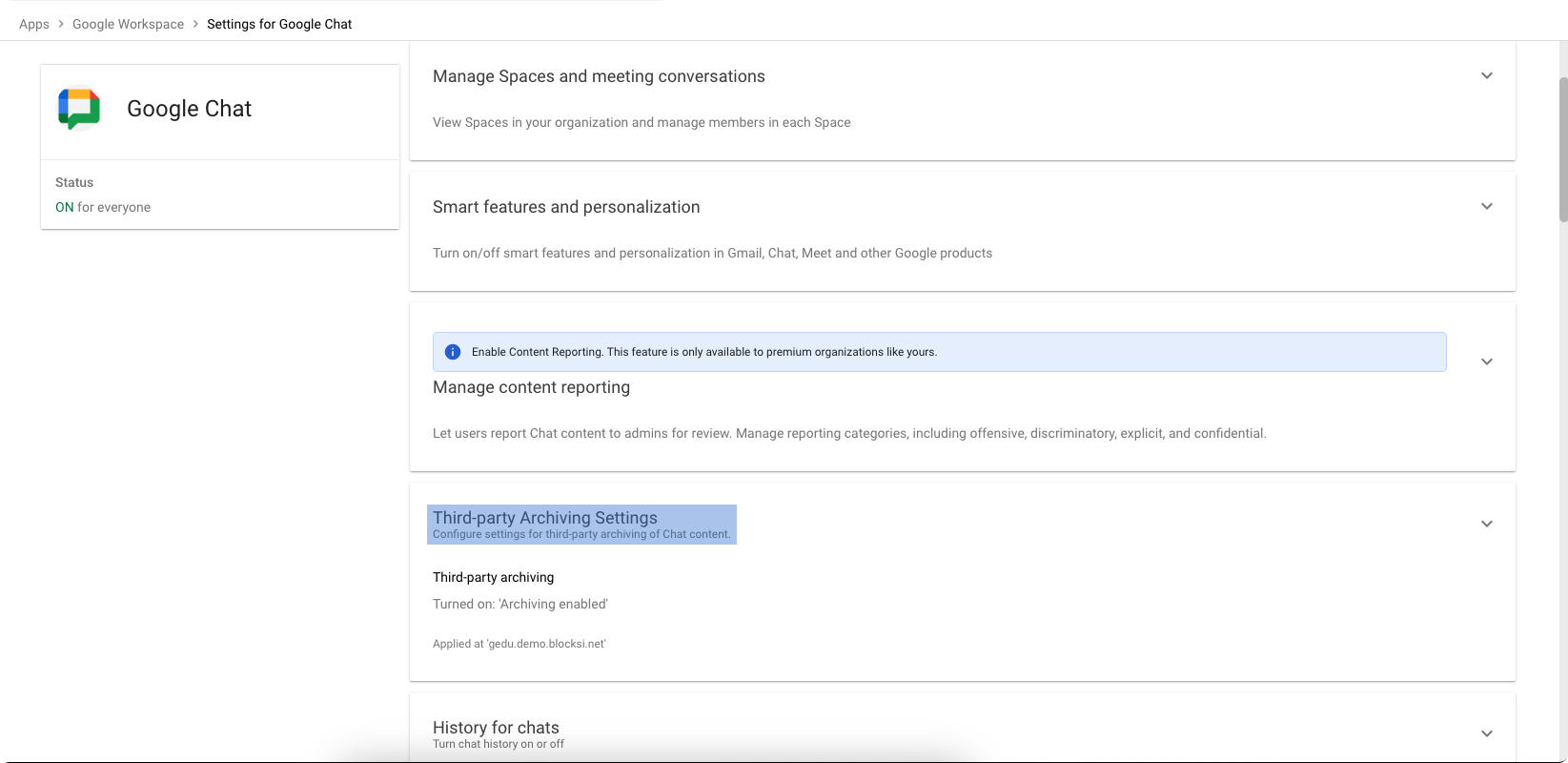The image size is (1568, 763).
Task: Click the Third-party Archiving Settings heading
Action: 545,517
